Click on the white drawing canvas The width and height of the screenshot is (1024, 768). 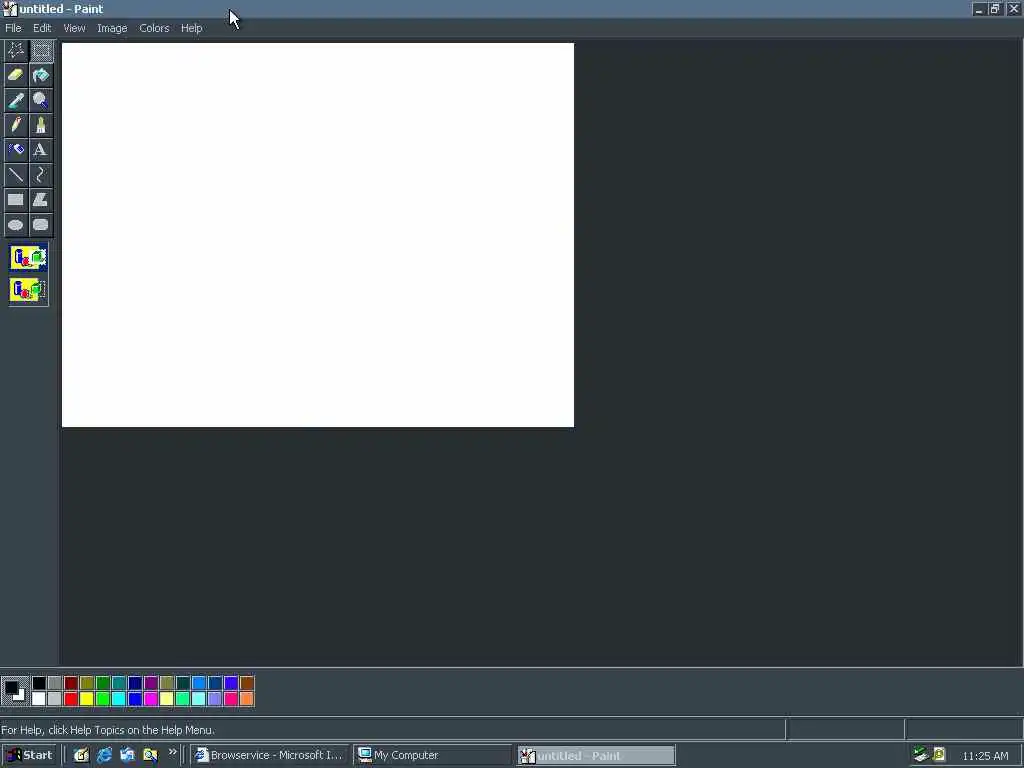[318, 235]
